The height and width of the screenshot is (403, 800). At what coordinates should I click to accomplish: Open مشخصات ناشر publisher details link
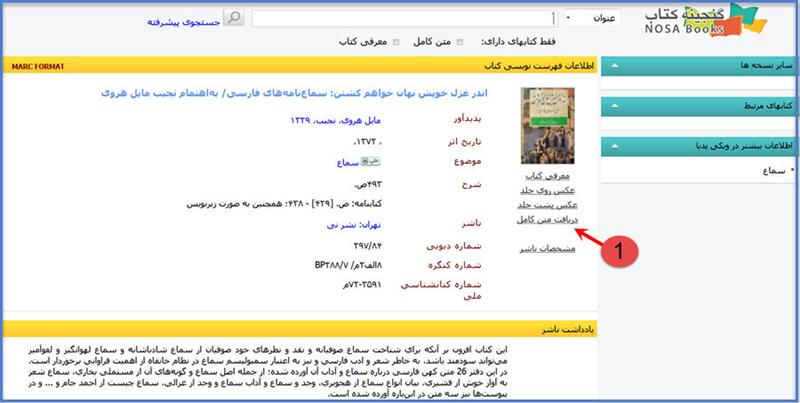[x=547, y=249]
